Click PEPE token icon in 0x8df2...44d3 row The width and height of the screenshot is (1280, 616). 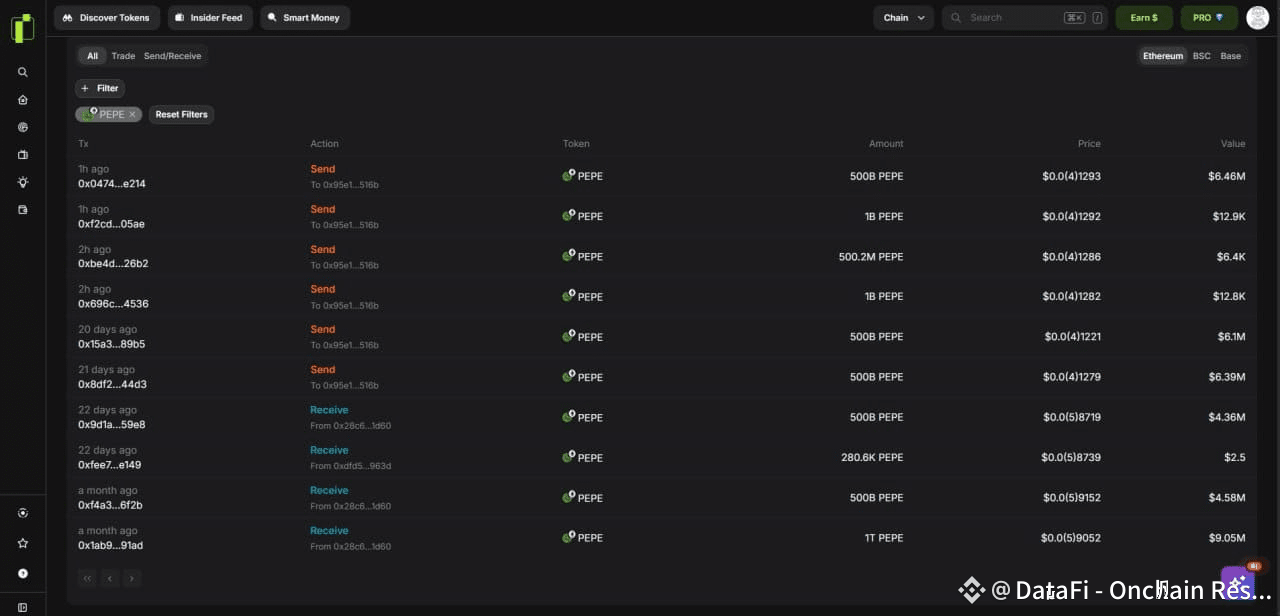pos(568,376)
